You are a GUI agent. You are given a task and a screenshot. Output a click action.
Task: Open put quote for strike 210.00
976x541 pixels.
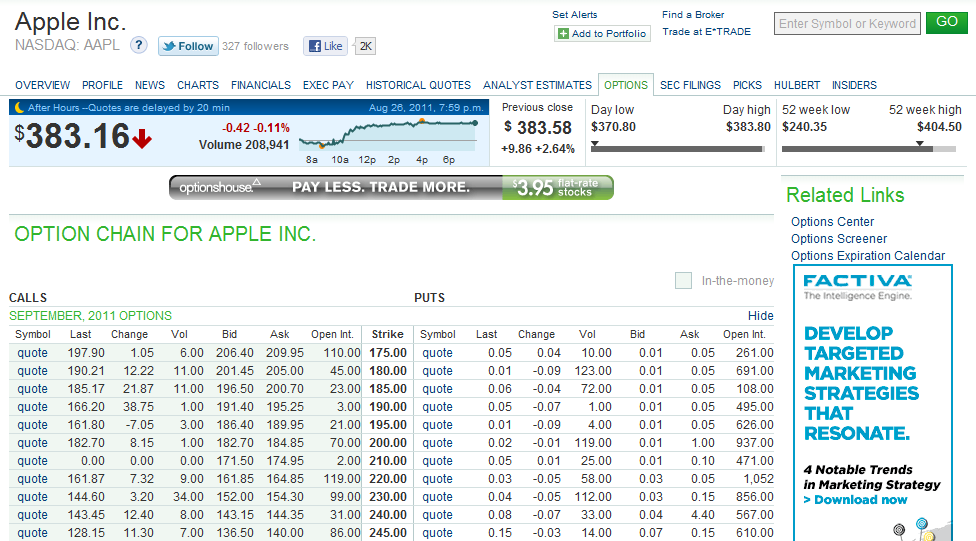point(437,461)
